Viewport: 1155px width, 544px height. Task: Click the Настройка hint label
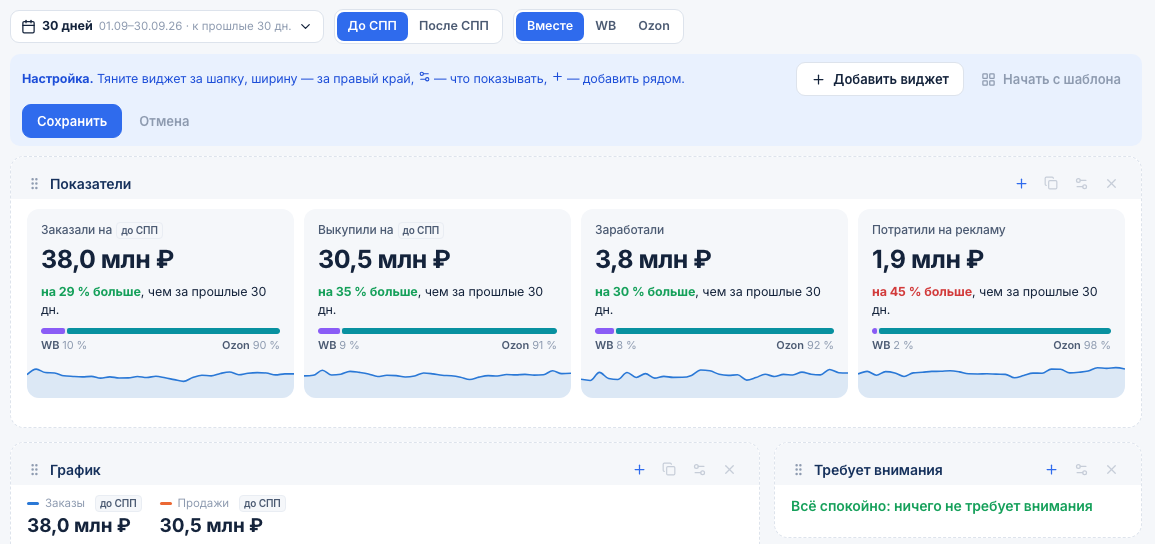coord(57,79)
